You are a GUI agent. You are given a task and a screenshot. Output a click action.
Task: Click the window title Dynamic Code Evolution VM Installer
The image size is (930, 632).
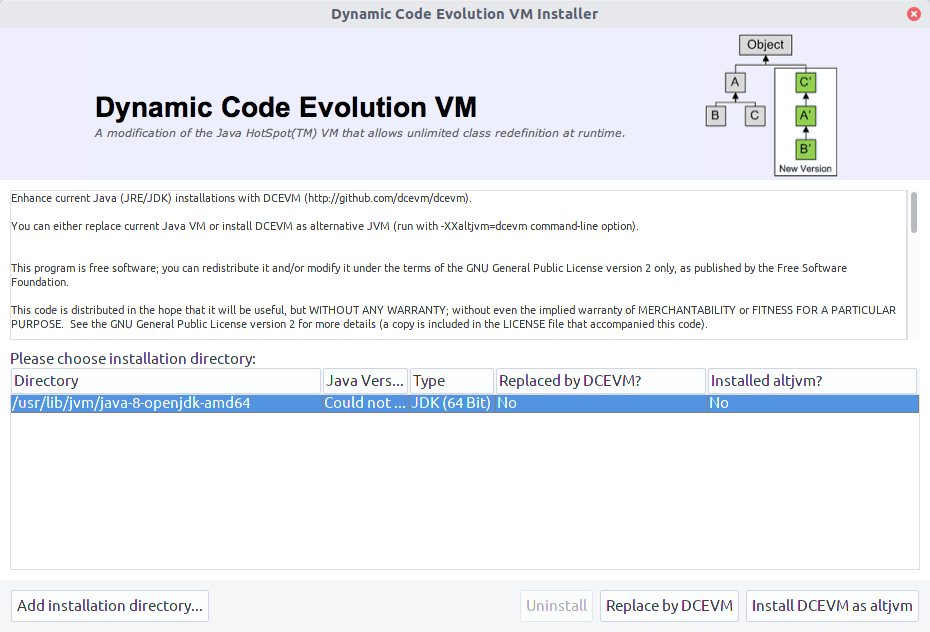[464, 14]
